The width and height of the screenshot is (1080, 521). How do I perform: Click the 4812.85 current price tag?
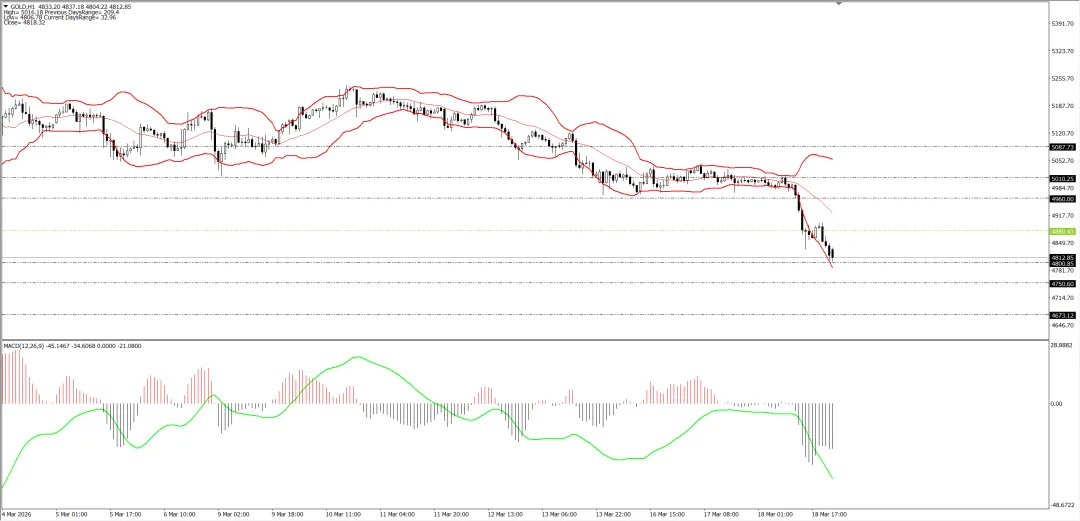(x=1063, y=258)
